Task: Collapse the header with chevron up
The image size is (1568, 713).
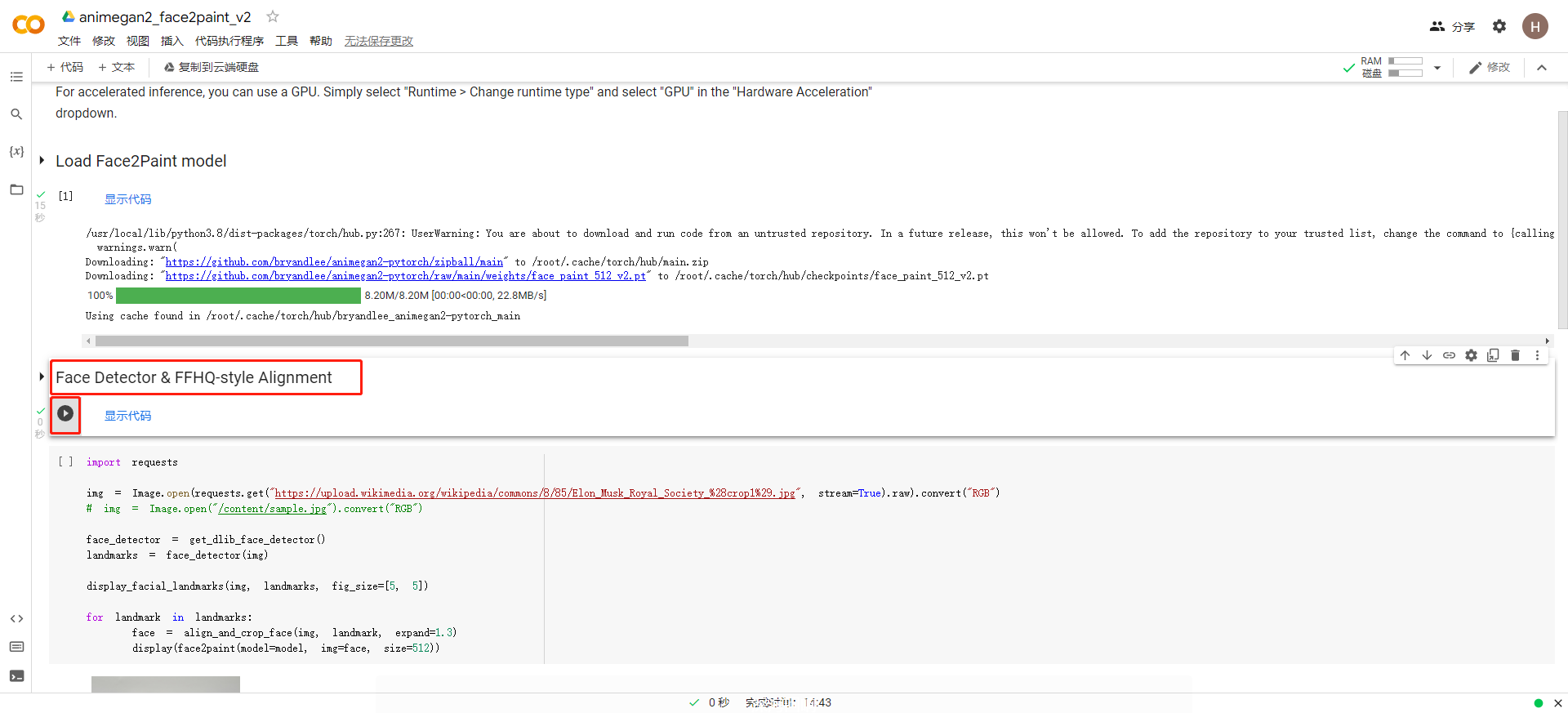Action: point(1542,68)
